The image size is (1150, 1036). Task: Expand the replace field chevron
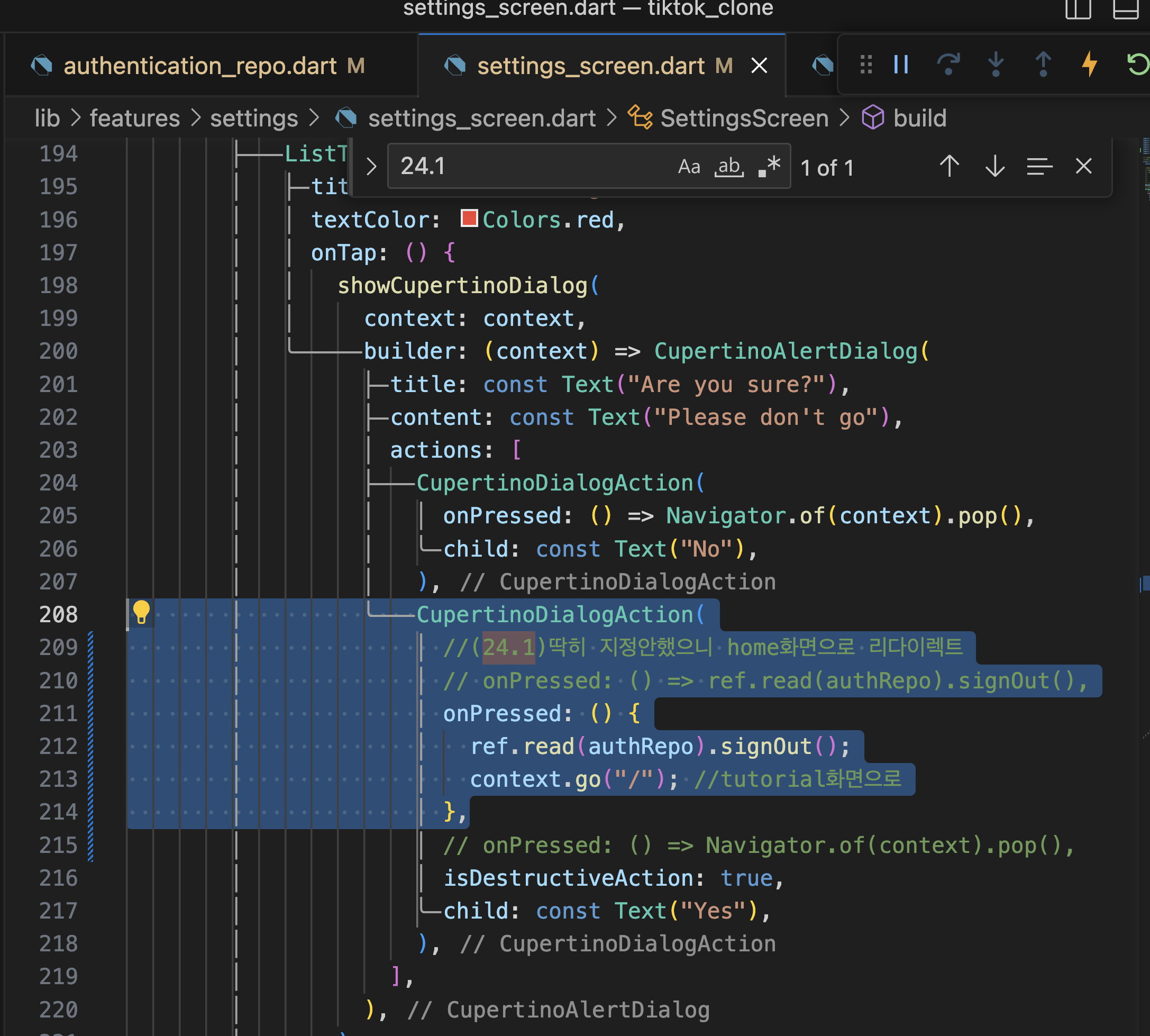371,167
